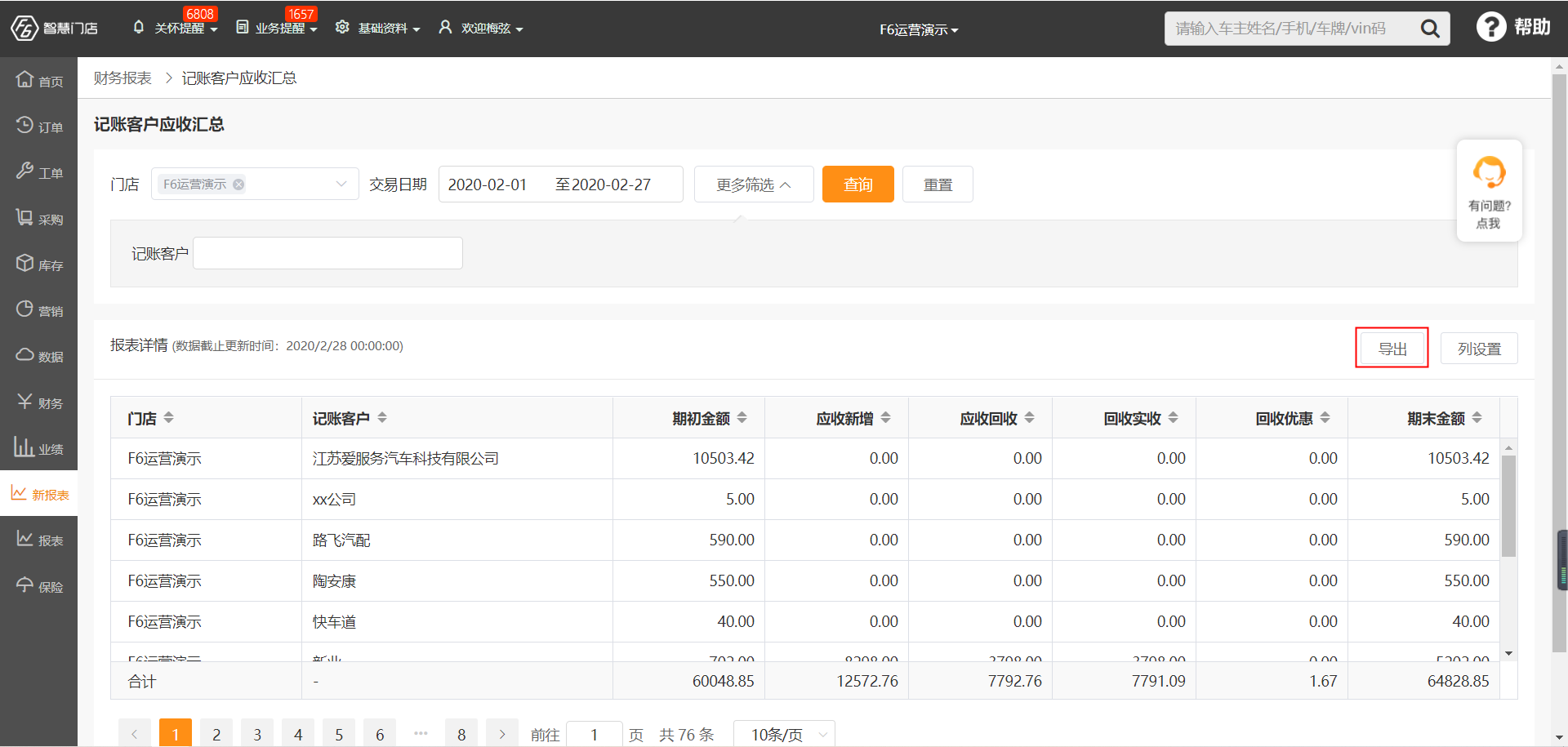Collapse the 更多筛选 filter panel
The image size is (1568, 747).
754,185
